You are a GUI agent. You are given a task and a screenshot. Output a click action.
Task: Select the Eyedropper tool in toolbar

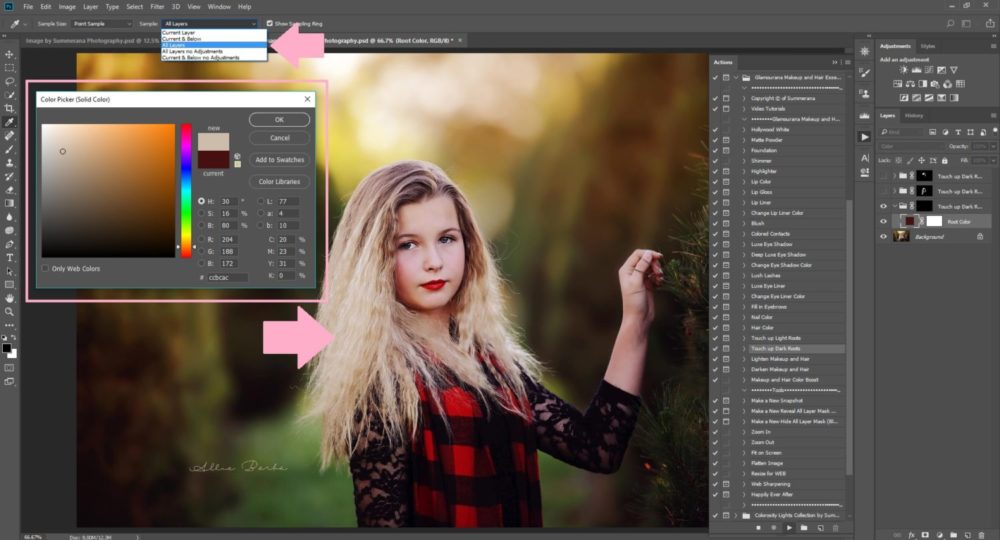(x=10, y=122)
